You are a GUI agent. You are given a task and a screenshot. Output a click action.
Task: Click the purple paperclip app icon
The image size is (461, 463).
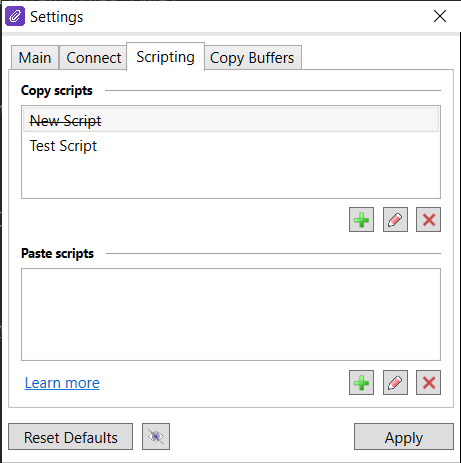[x=15, y=16]
